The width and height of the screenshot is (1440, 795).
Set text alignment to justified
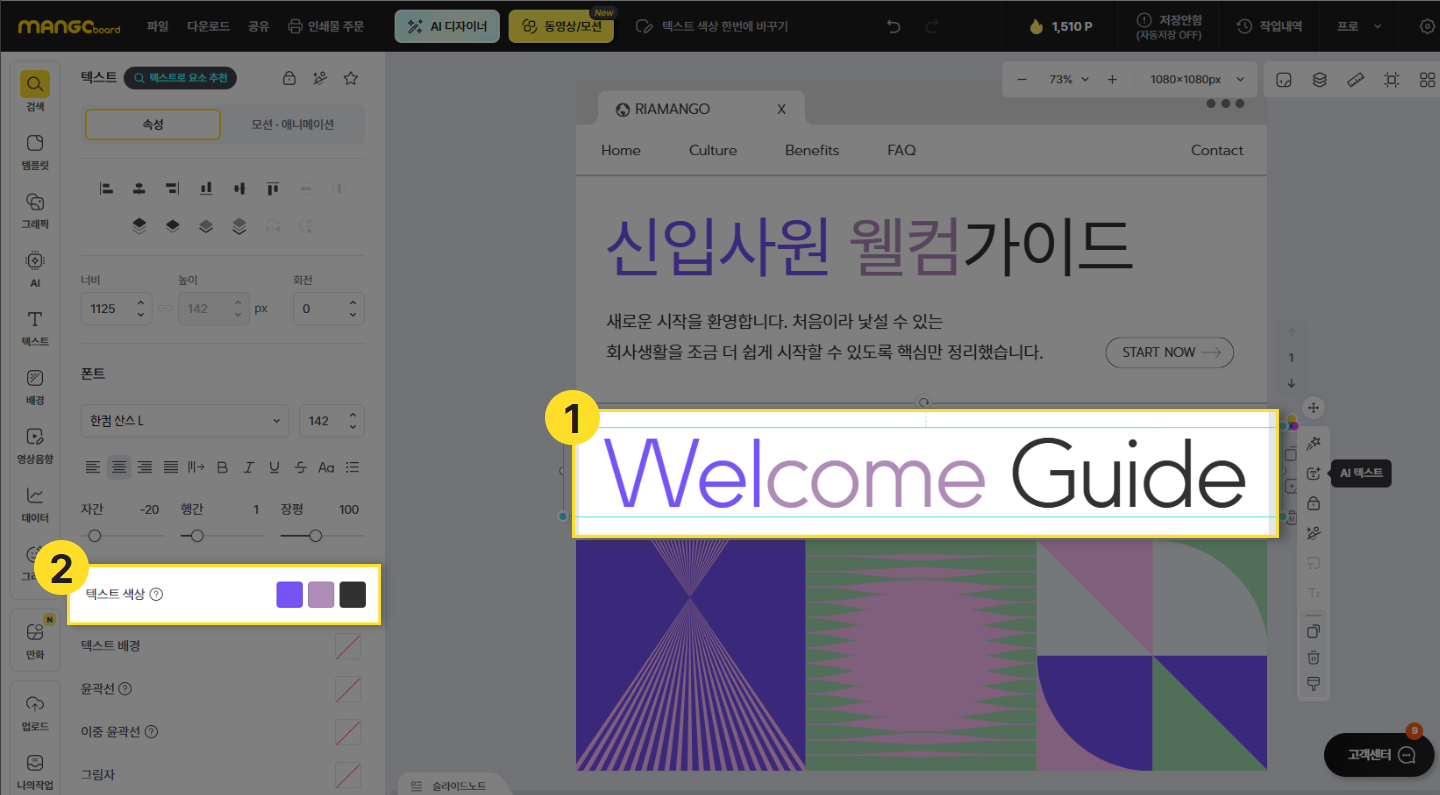[171, 467]
